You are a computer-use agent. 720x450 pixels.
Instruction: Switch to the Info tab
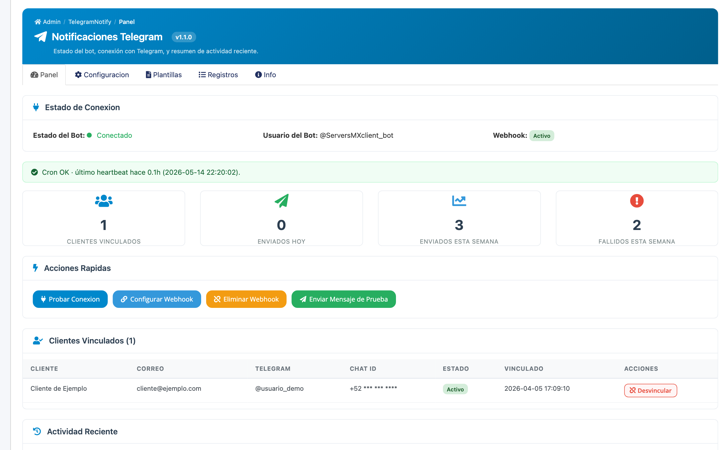click(x=265, y=75)
